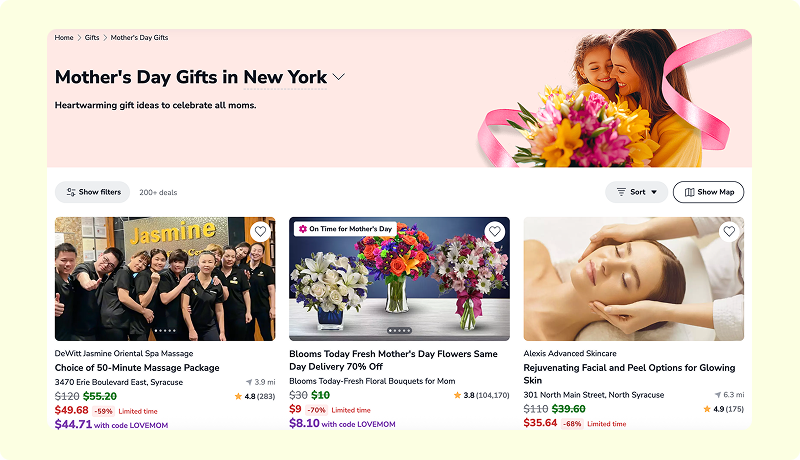Click the location arrow icon next to 6.3 mi
This screenshot has height=460, width=800.
718,395
